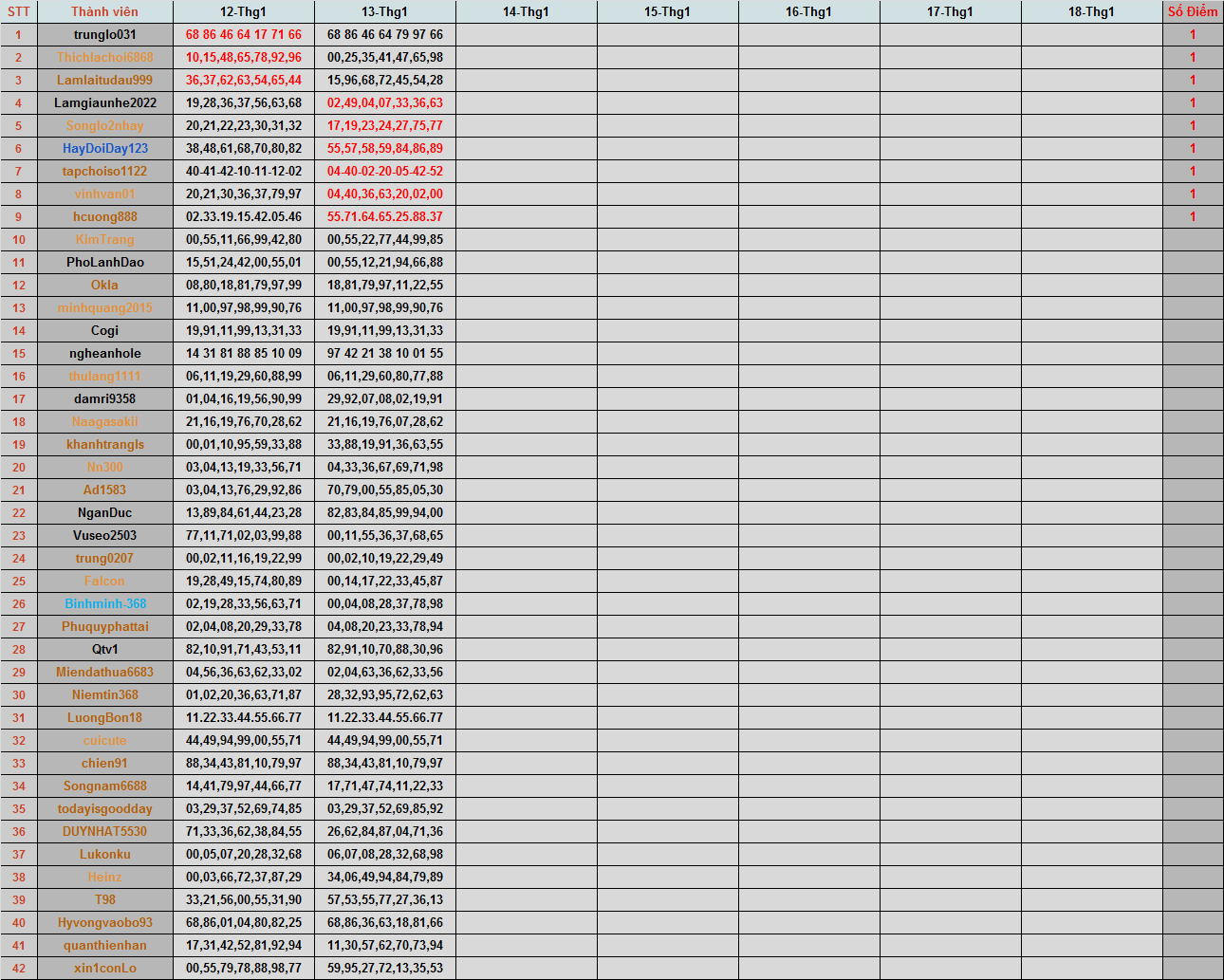Click member name ngheanhole
Image resolution: width=1224 pixels, height=980 pixels.
coord(104,353)
